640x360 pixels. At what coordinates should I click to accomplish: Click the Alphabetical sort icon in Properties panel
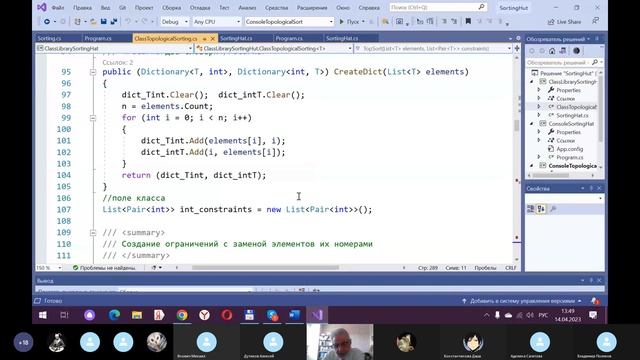coord(541,209)
